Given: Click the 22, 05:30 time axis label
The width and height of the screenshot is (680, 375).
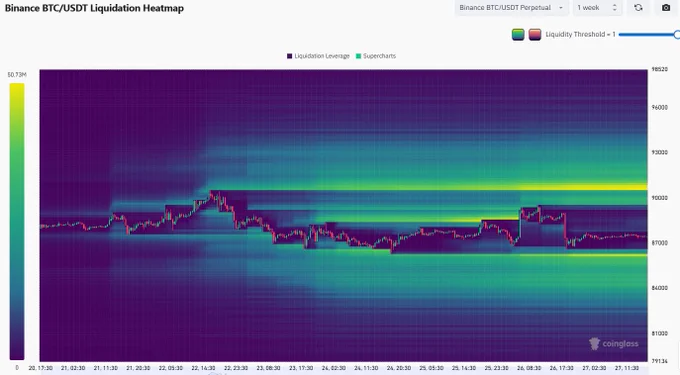Looking at the screenshot, I should (170, 368).
